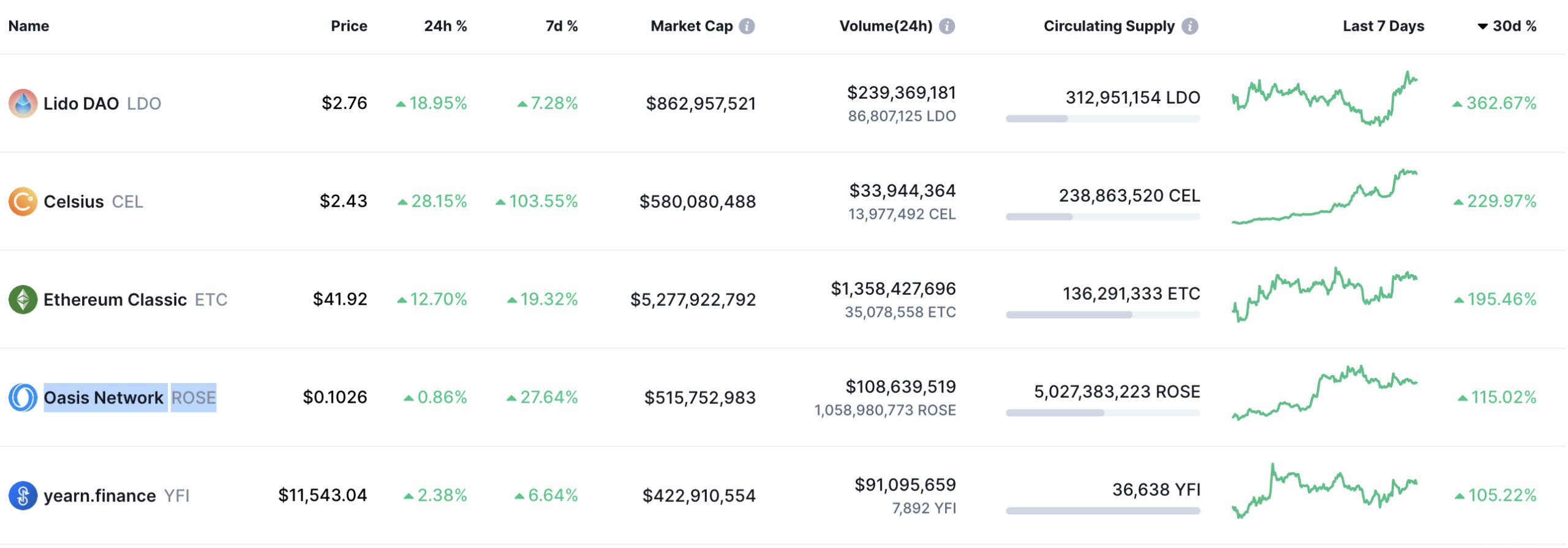Sort by the 7d % column header

tap(561, 26)
